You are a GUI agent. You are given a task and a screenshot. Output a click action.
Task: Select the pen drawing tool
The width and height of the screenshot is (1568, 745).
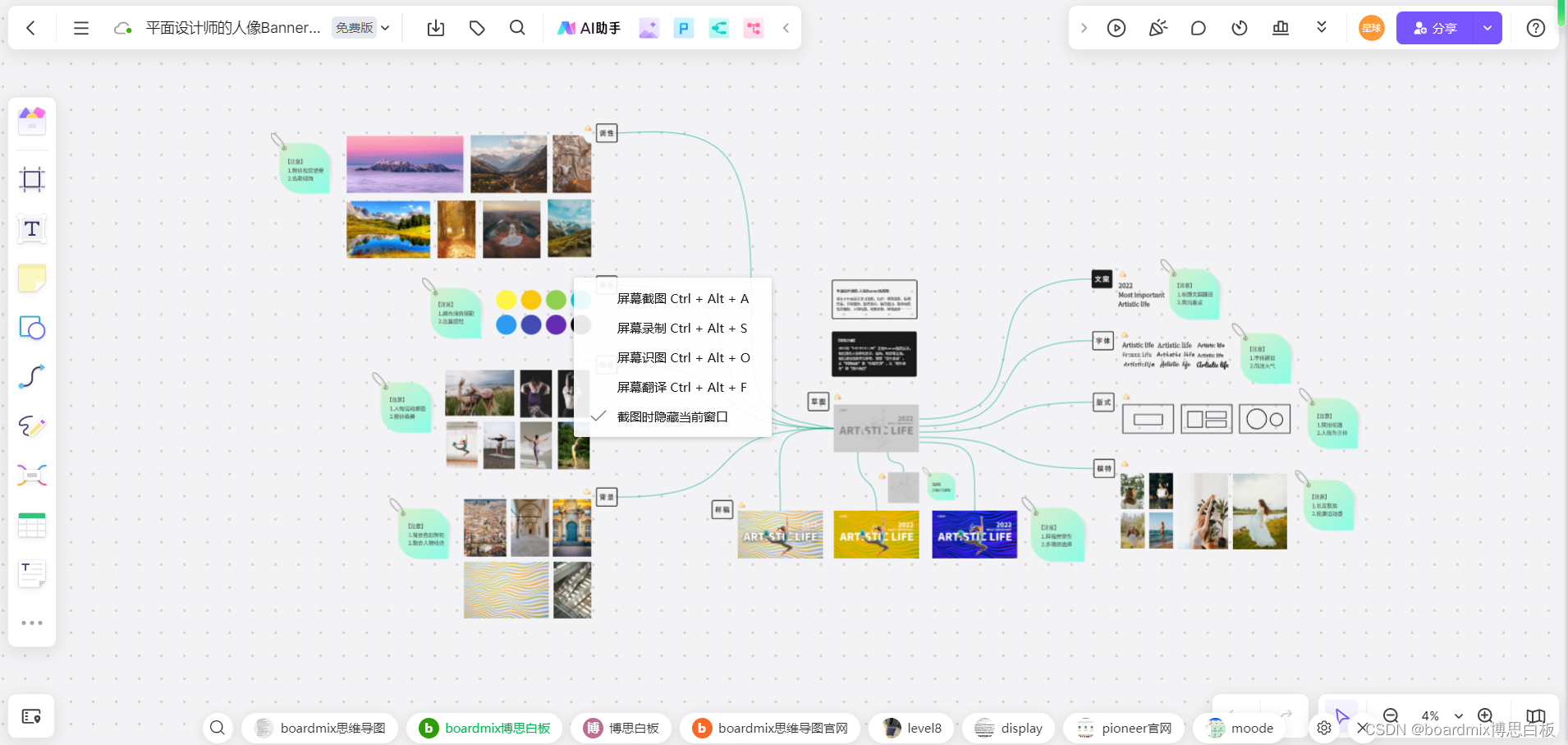click(32, 426)
